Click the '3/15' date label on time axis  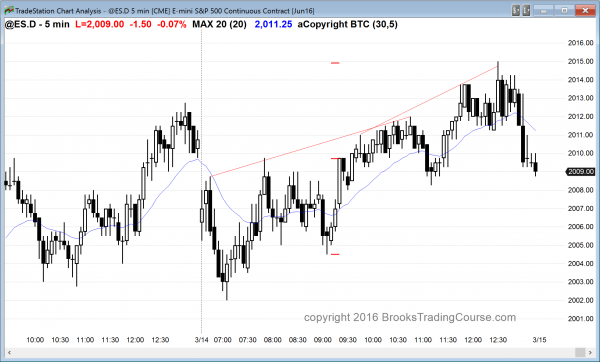[540, 340]
